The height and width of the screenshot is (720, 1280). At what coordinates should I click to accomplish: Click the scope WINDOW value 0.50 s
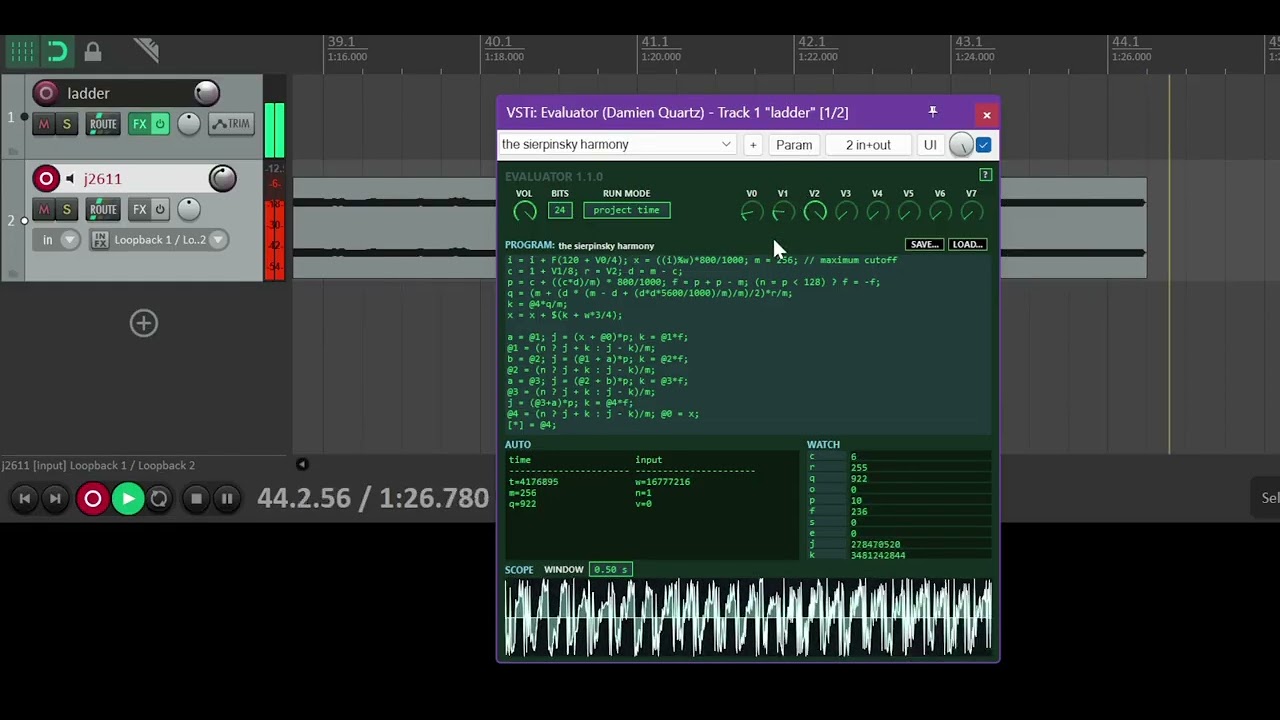pos(611,570)
